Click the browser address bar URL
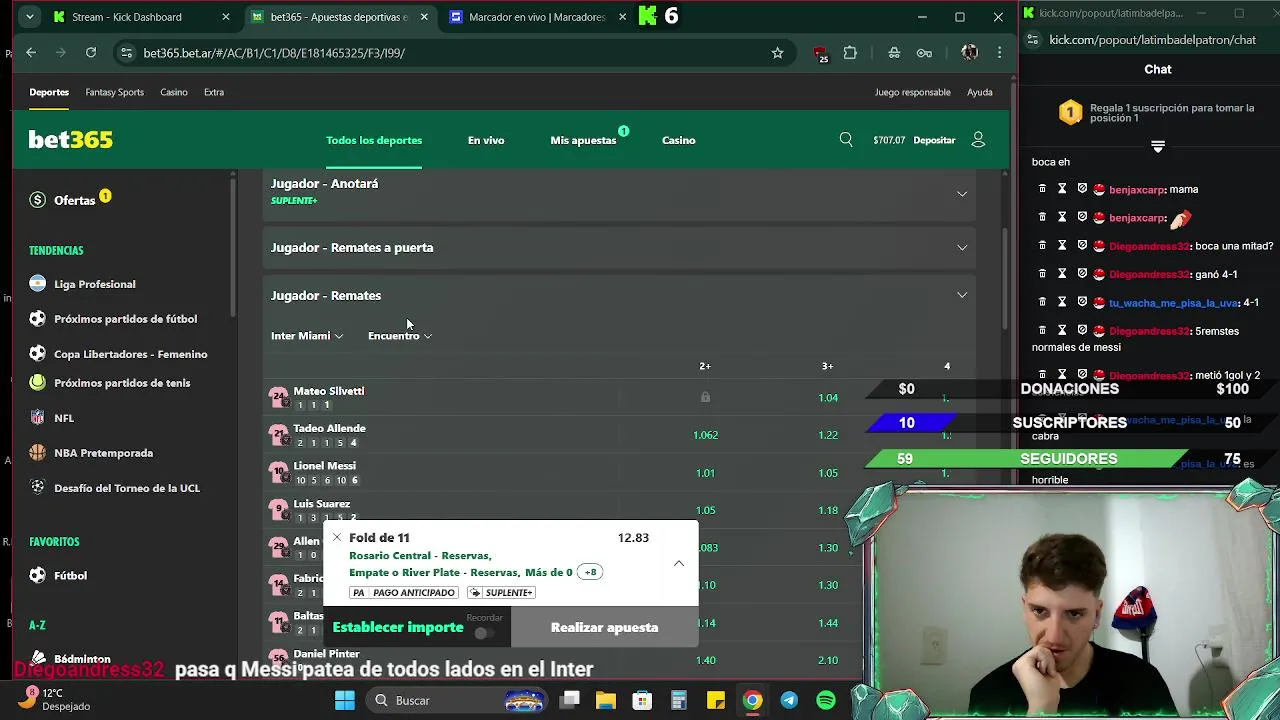1280x720 pixels. (x=274, y=53)
